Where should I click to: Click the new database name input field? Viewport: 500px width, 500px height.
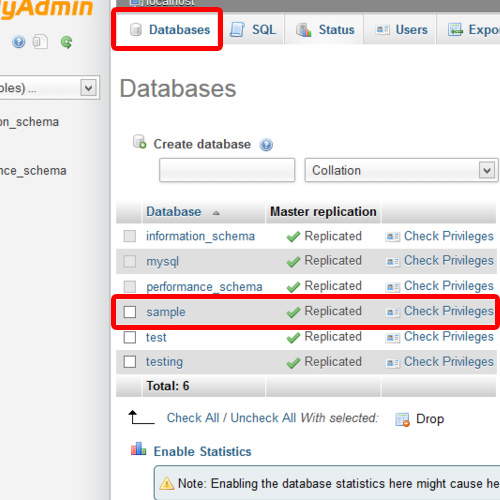point(227,170)
